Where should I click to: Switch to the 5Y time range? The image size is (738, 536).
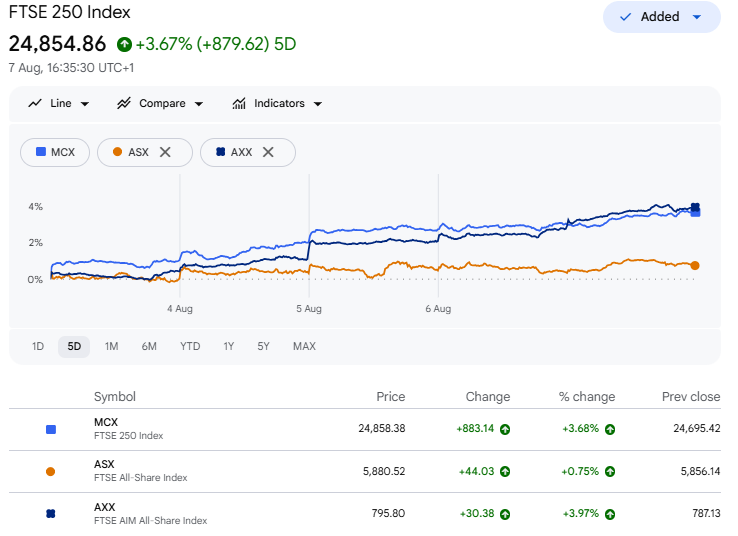click(264, 347)
